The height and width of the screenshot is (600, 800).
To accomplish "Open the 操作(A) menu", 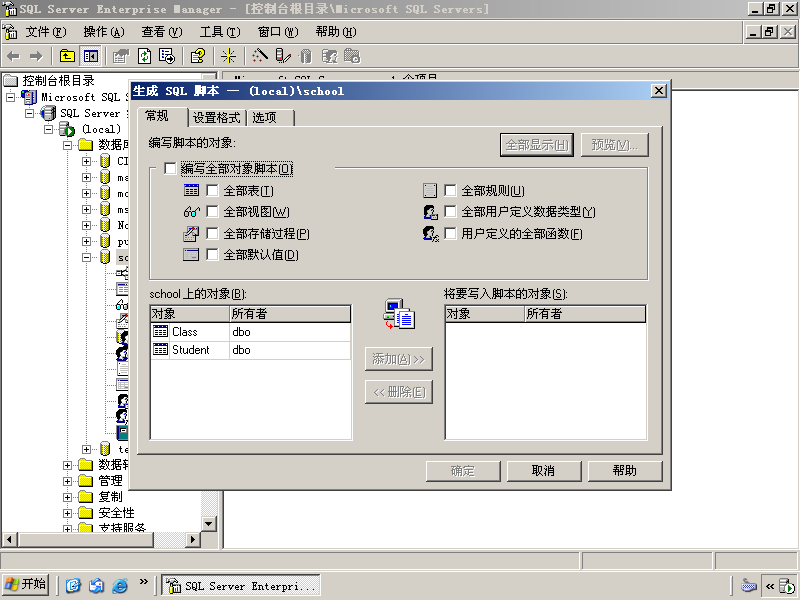I will point(104,32).
